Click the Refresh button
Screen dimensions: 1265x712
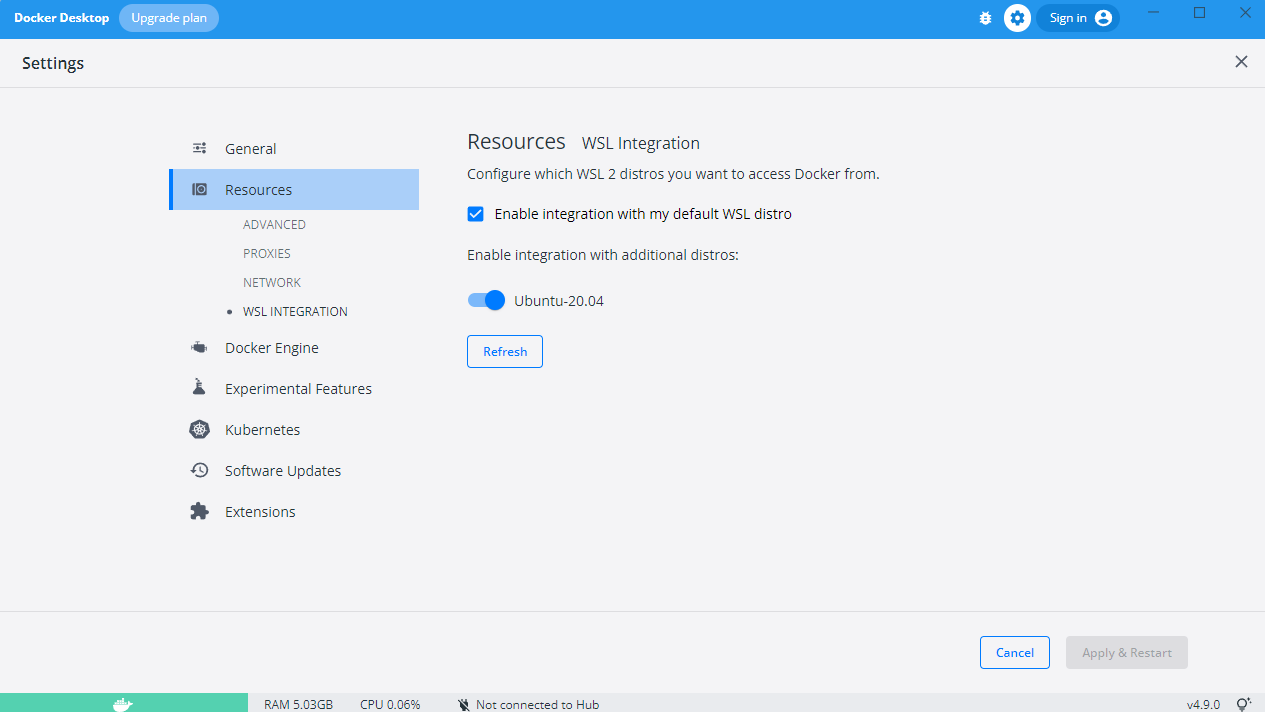504,351
